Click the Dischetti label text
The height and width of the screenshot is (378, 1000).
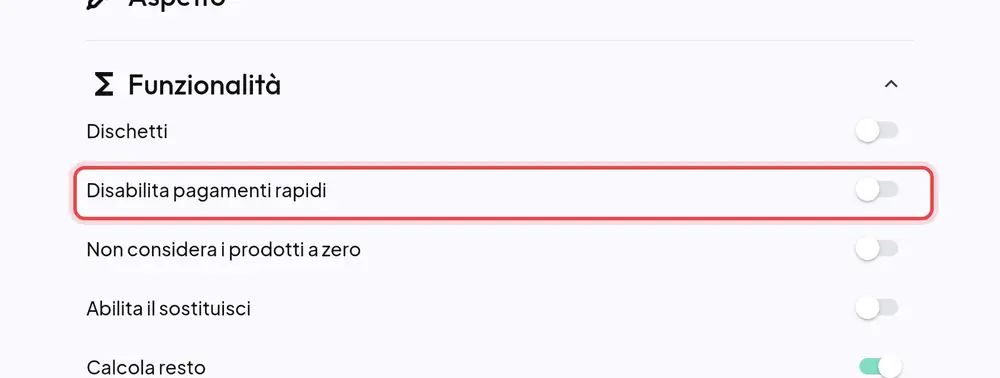127,132
